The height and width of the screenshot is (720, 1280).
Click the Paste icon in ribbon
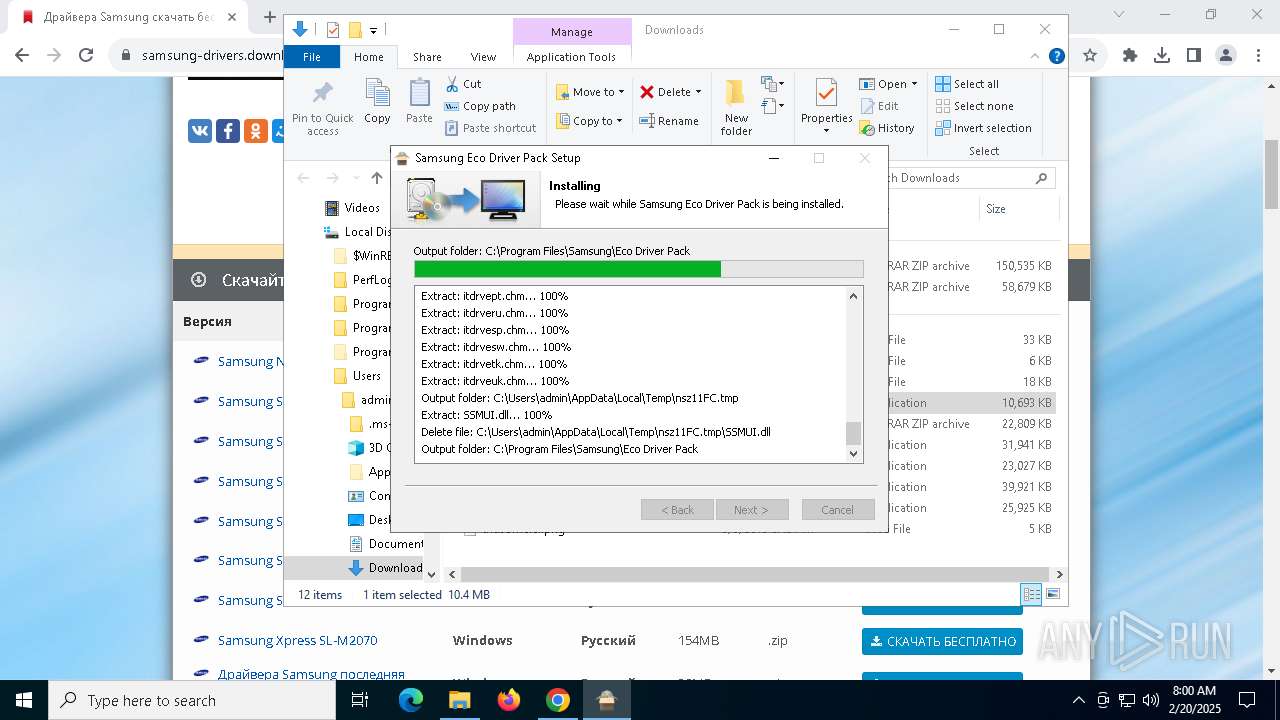coord(419,93)
